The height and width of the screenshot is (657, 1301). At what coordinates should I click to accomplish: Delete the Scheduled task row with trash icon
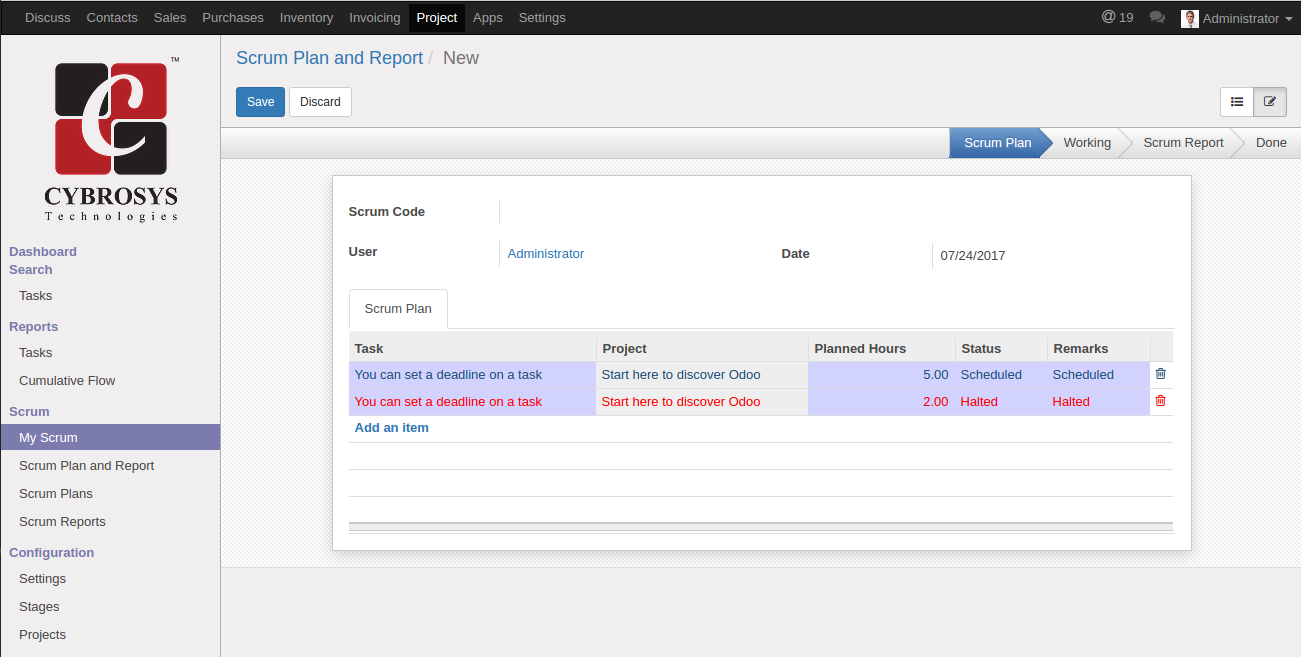1160,374
